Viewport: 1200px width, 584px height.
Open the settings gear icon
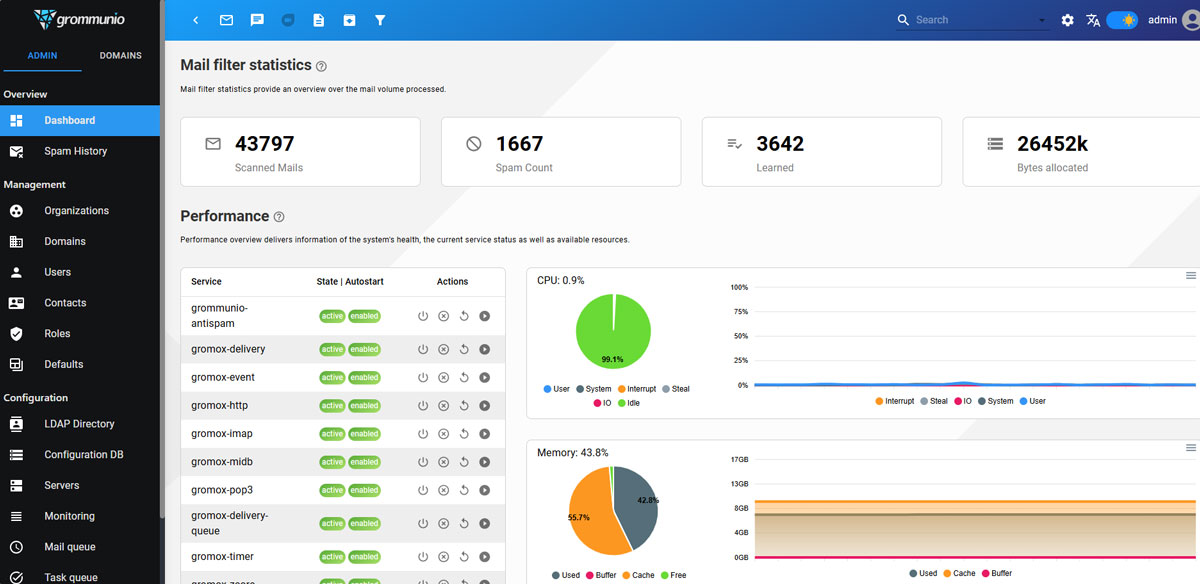pos(1066,19)
